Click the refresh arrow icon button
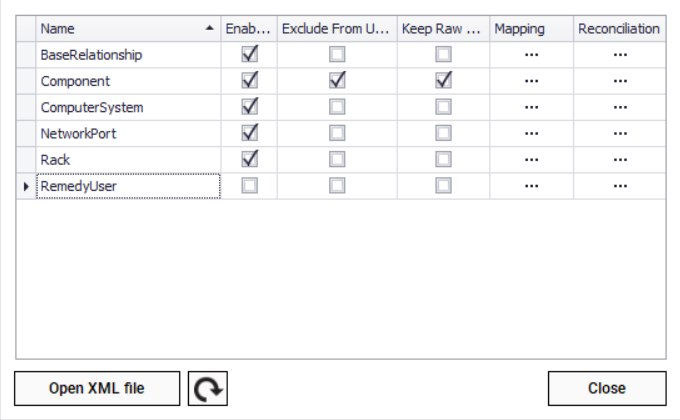 point(208,388)
